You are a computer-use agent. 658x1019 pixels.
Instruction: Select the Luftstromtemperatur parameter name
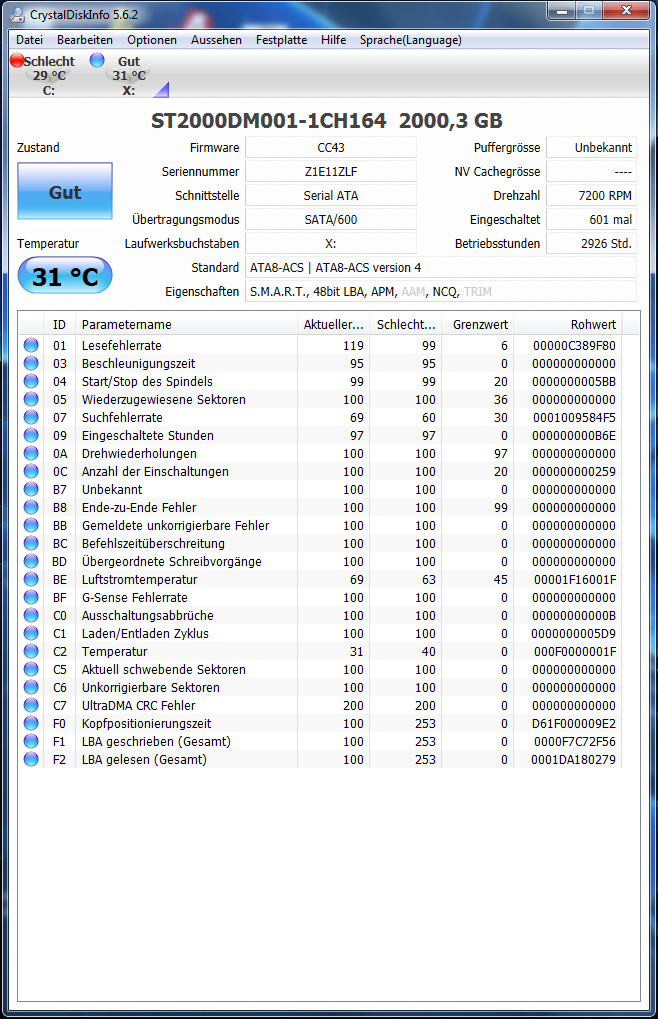coord(140,579)
